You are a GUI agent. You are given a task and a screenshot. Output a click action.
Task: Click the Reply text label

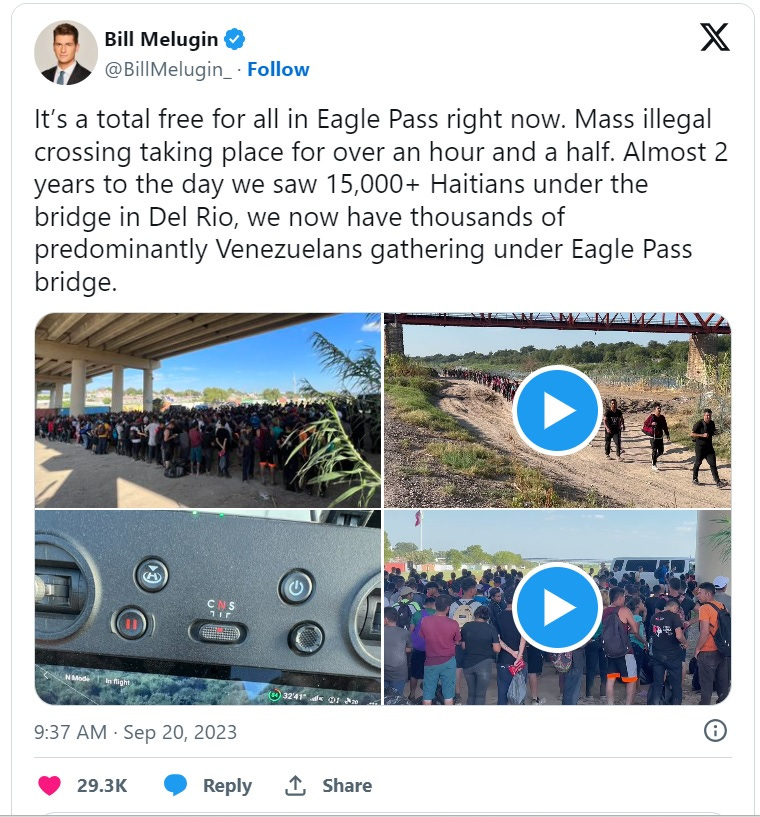(227, 785)
